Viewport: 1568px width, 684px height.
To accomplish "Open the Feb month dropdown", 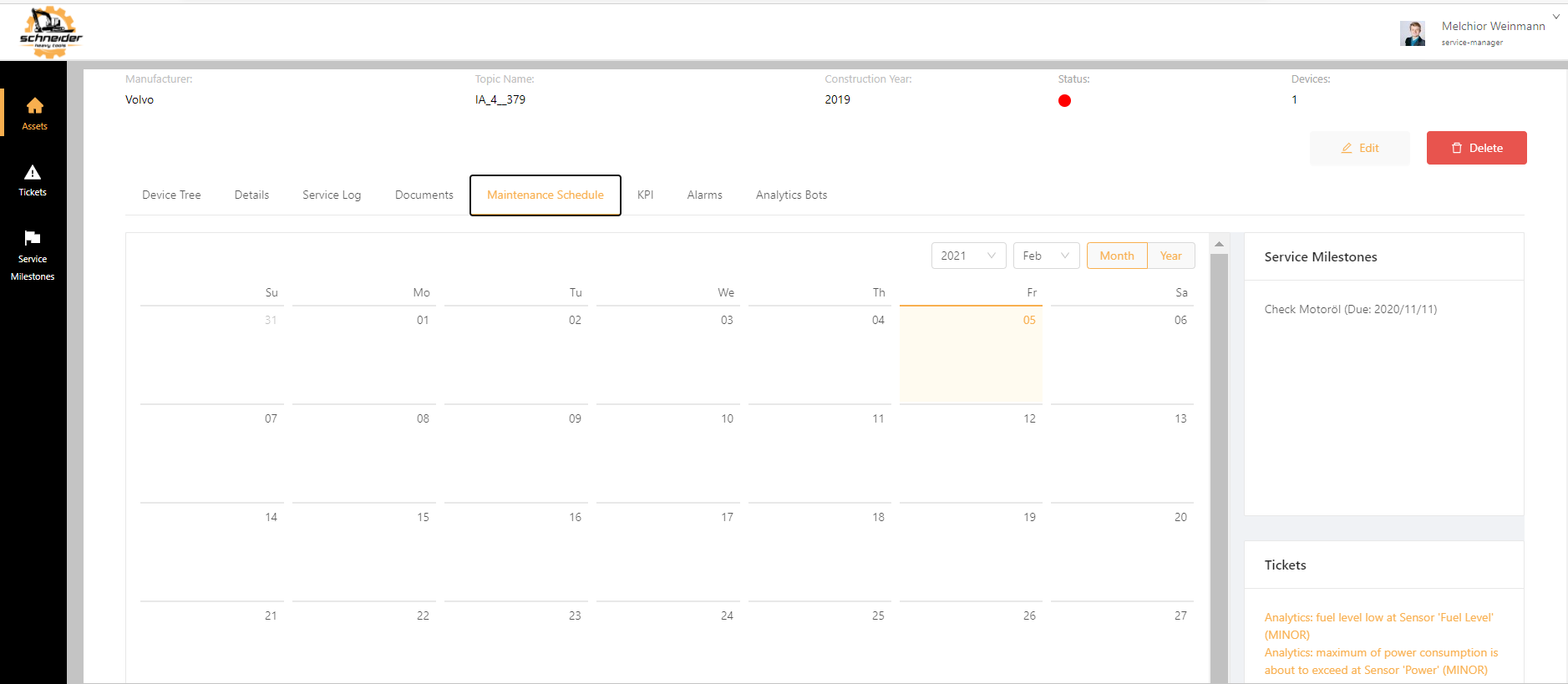I will 1046,256.
